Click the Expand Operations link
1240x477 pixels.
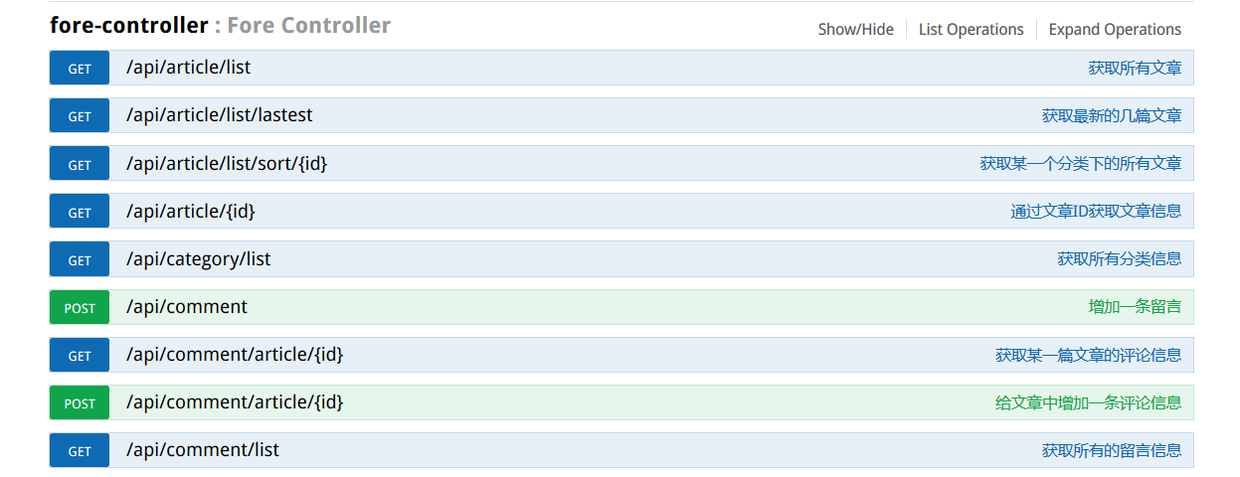tap(1114, 29)
